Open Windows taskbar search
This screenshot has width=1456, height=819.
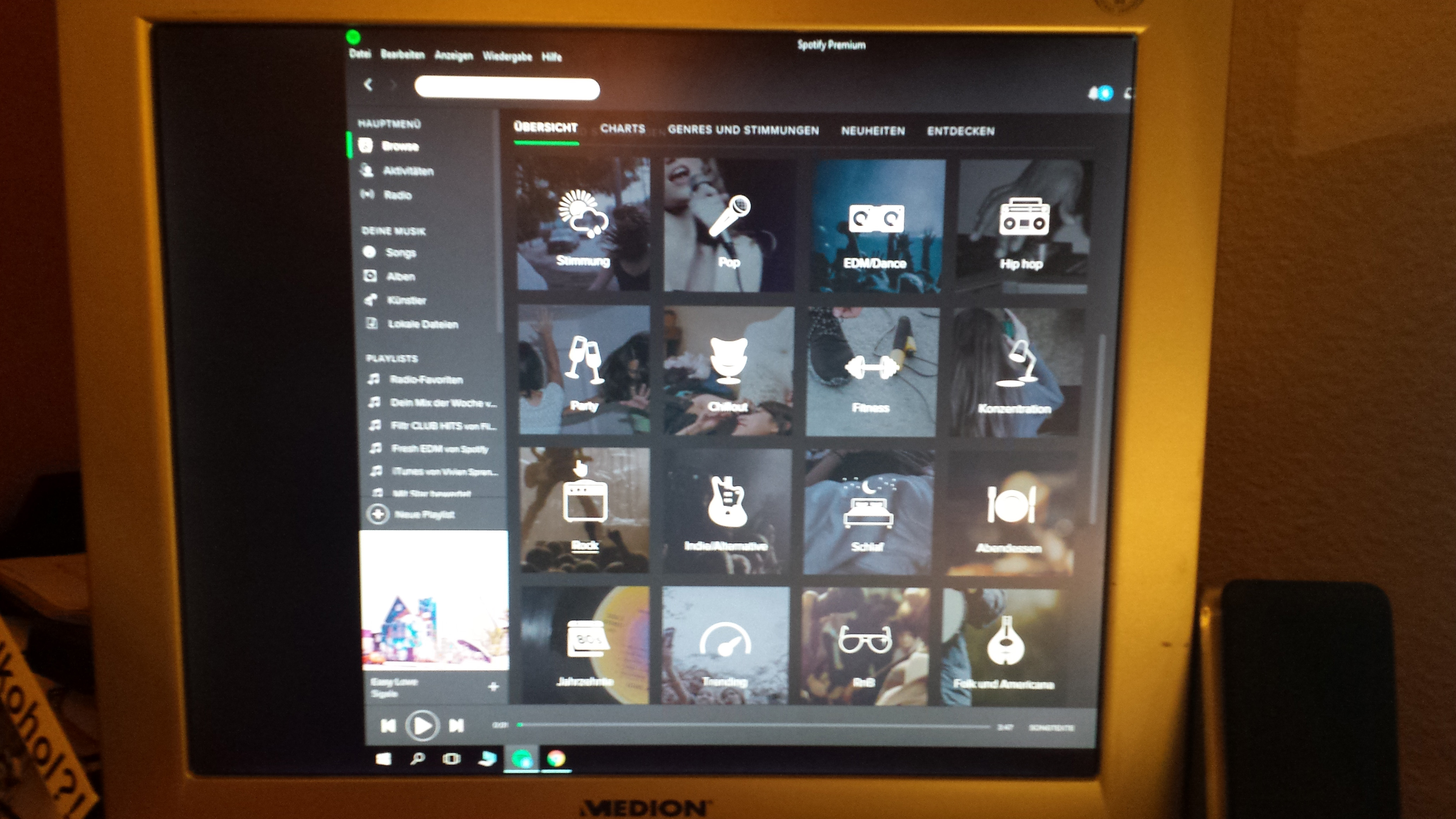coord(417,759)
